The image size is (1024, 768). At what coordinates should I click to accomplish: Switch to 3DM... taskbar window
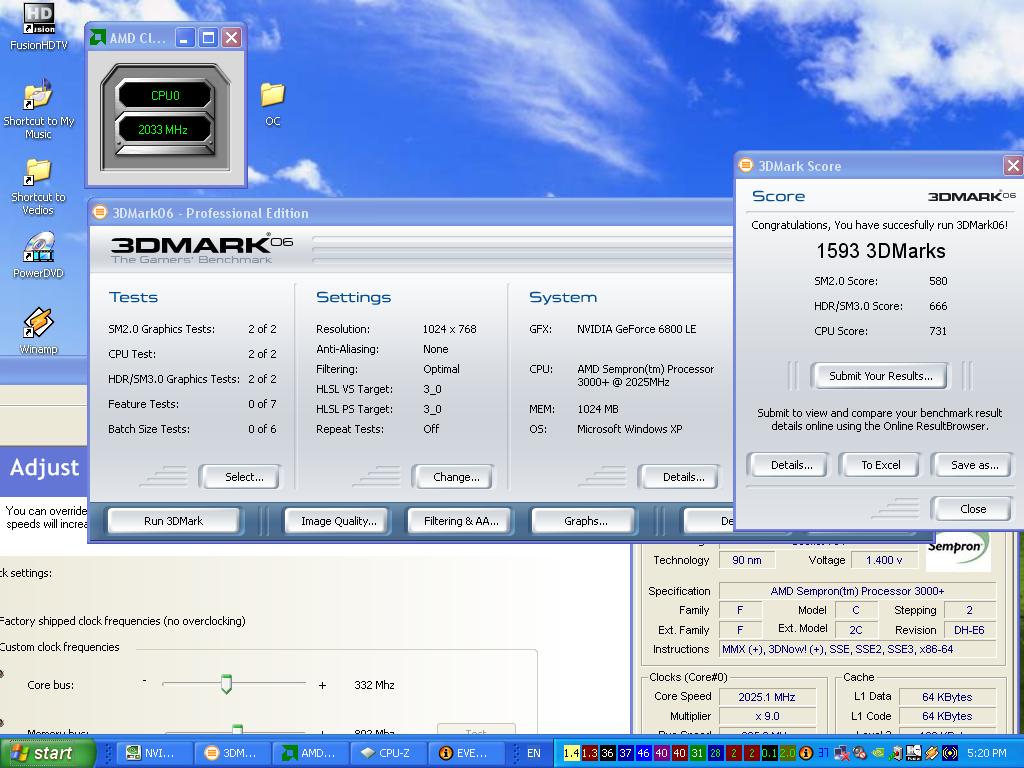[x=232, y=753]
